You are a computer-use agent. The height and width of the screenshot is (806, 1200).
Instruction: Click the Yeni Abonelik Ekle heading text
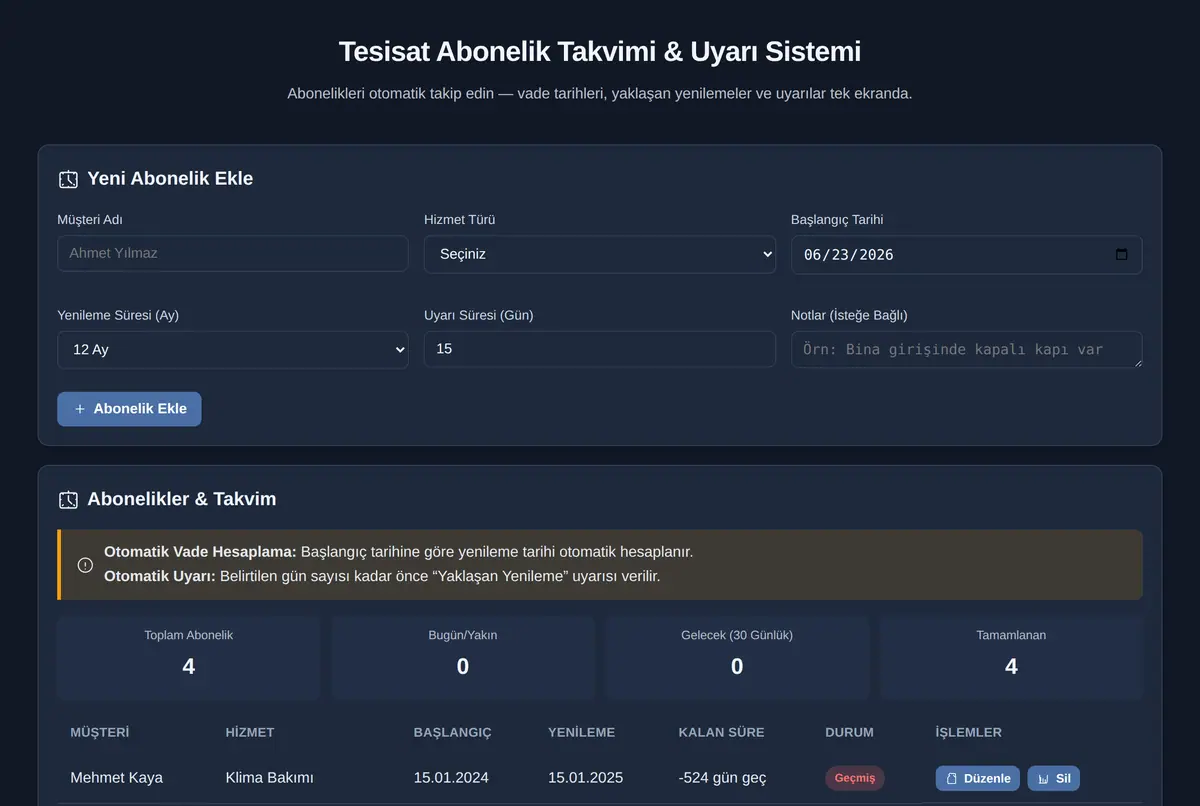170,179
